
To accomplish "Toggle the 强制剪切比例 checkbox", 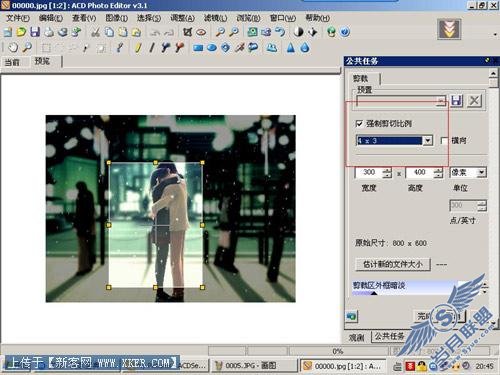I will (359, 124).
